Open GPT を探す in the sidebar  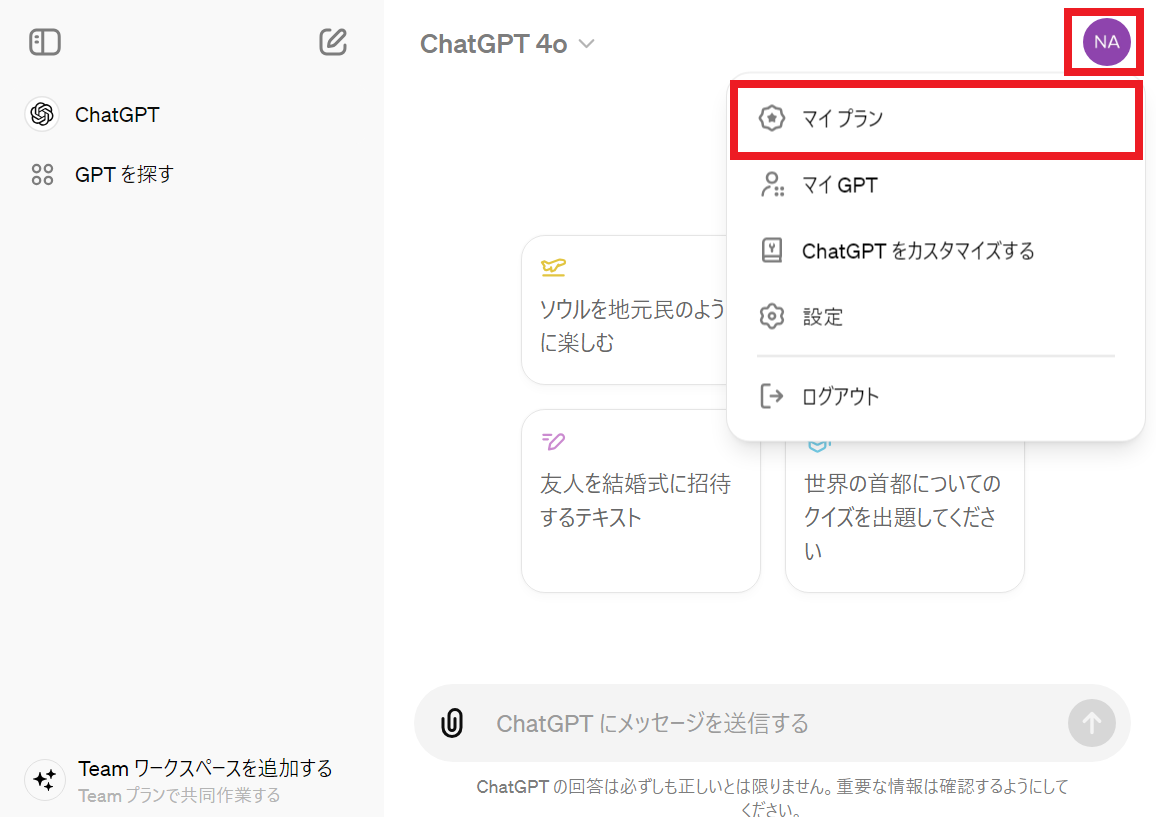tap(125, 174)
